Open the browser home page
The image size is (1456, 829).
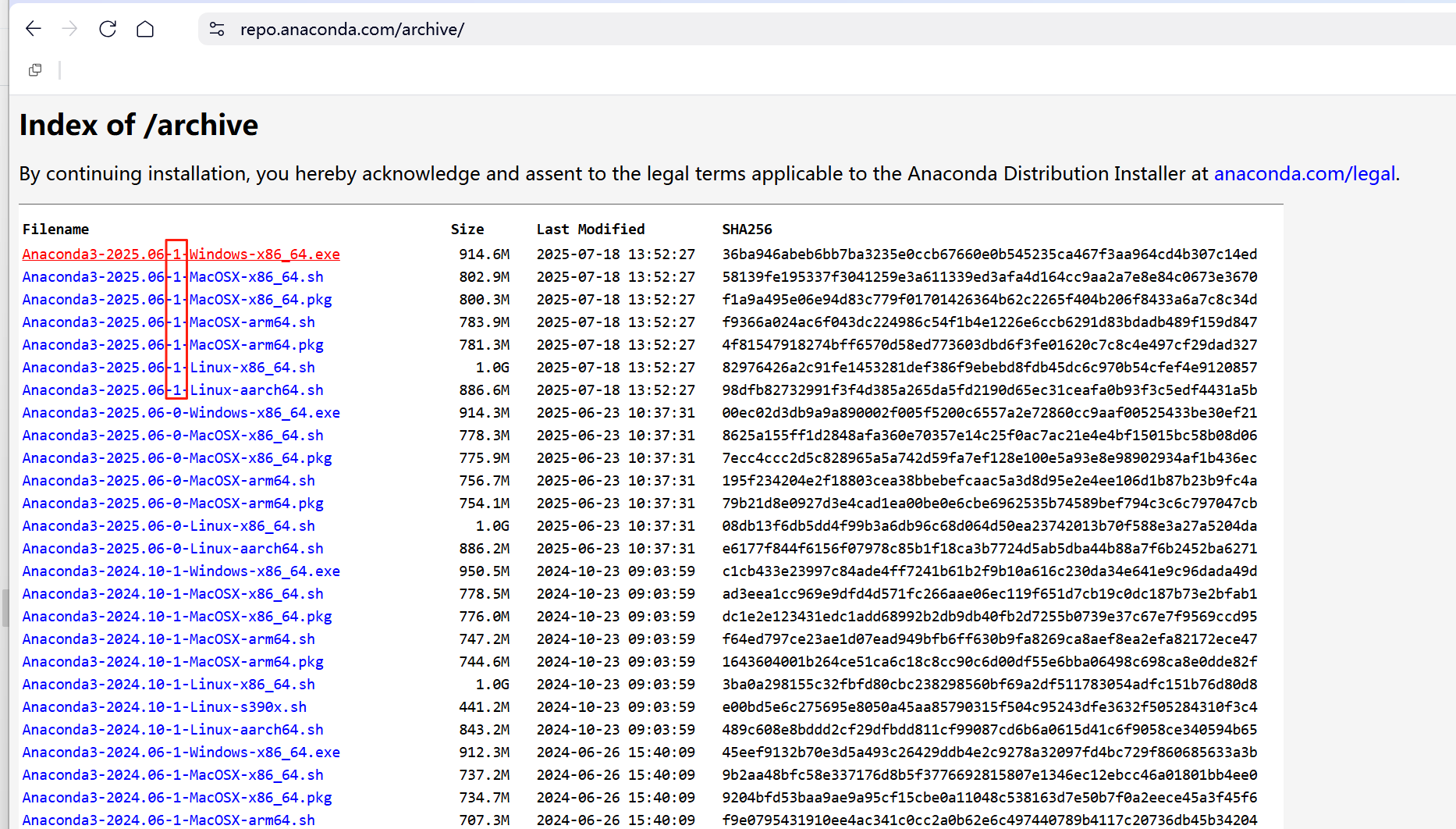145,29
